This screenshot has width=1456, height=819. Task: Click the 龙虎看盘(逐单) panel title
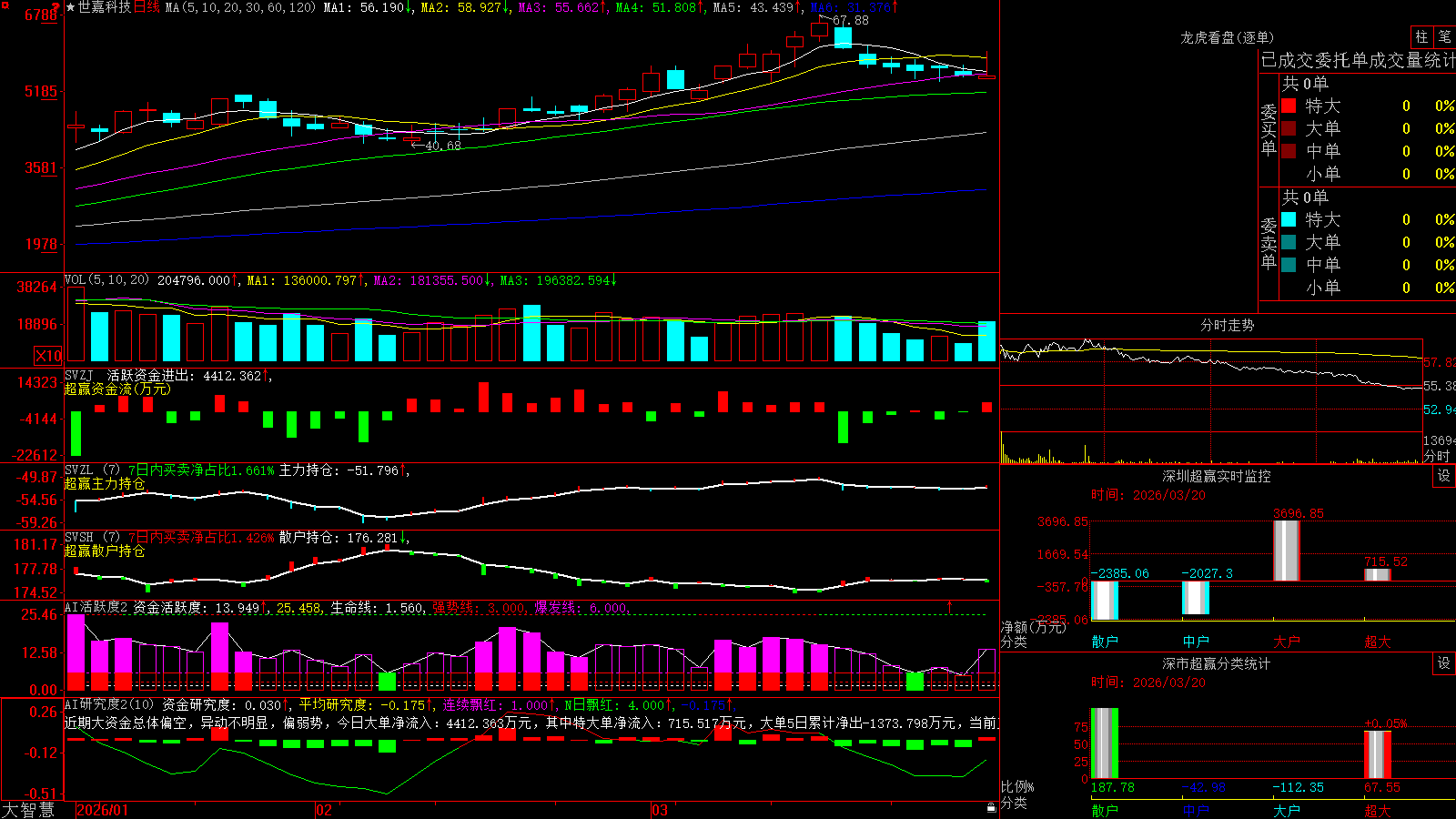coord(1227,37)
